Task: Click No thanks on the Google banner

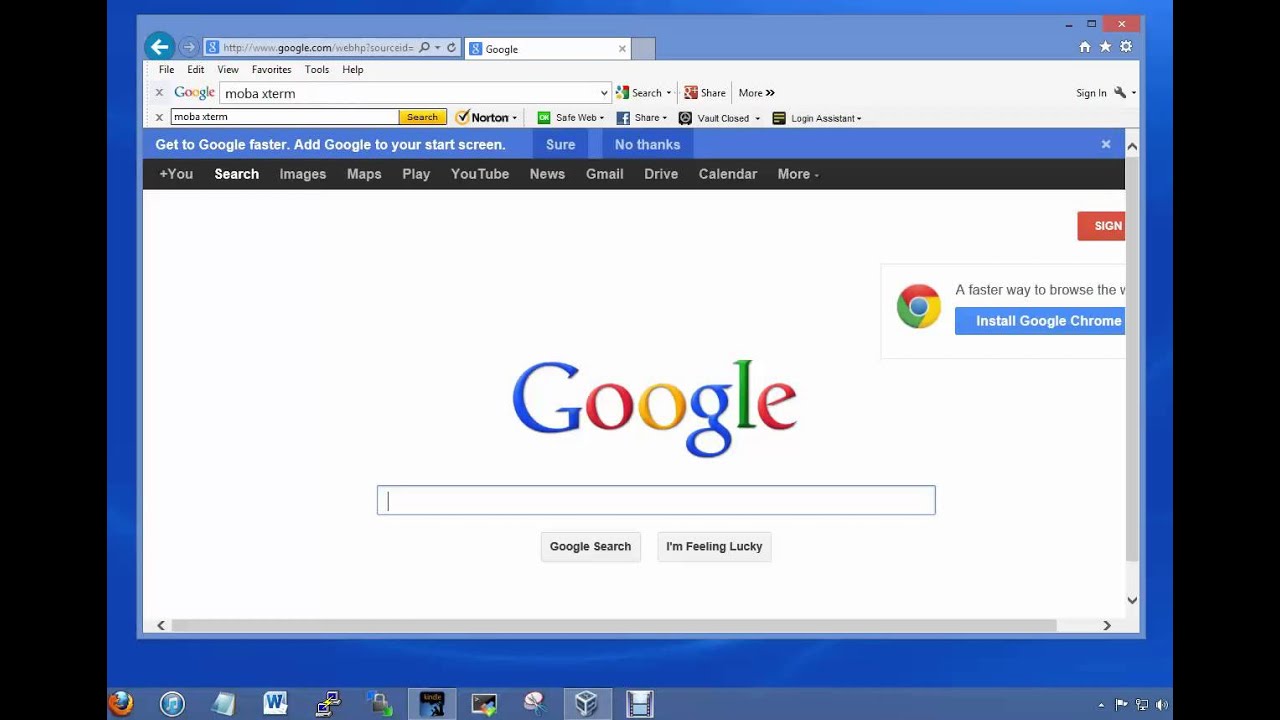Action: click(647, 144)
